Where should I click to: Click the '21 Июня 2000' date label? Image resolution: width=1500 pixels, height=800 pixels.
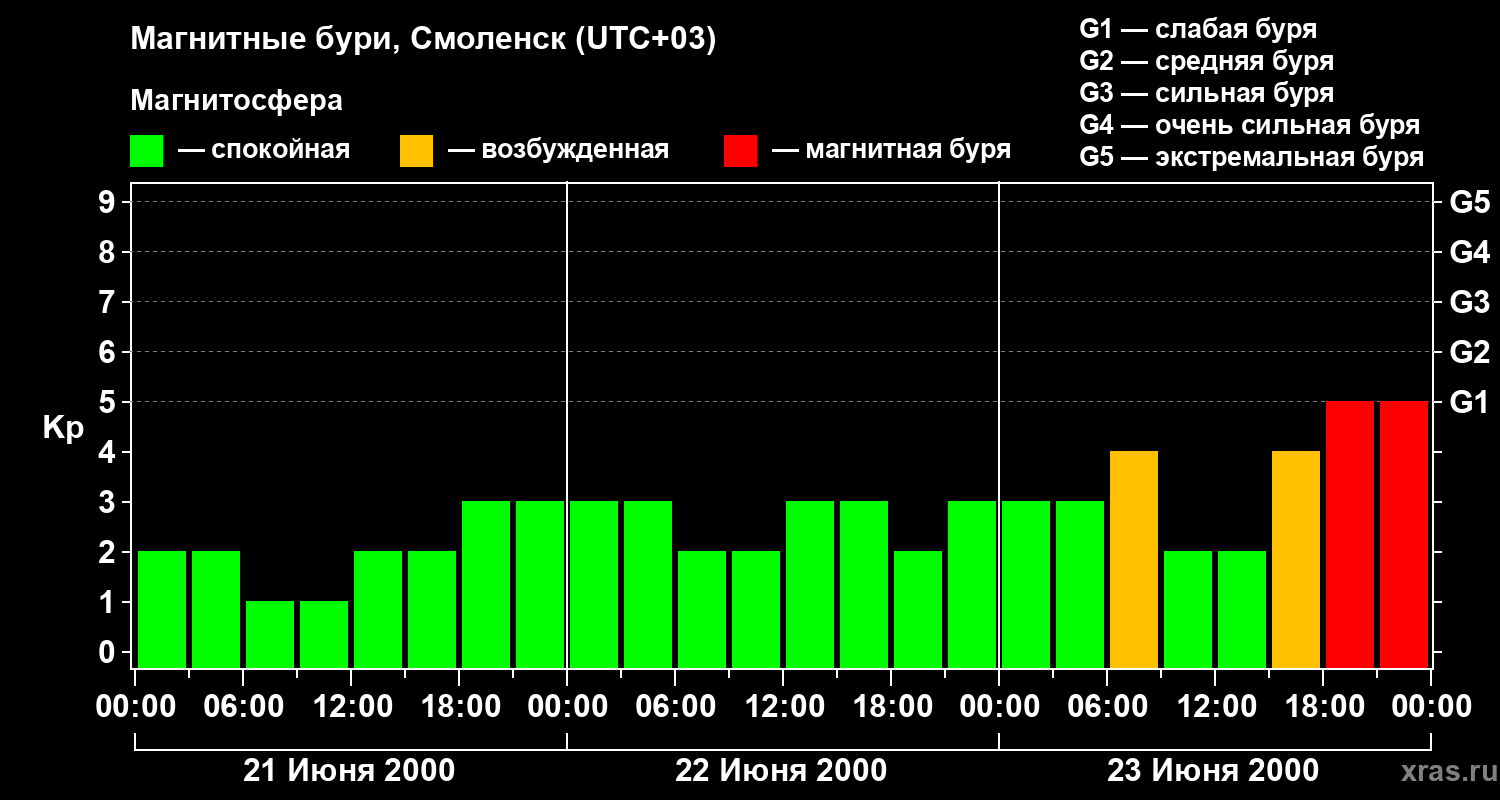pyautogui.click(x=349, y=771)
